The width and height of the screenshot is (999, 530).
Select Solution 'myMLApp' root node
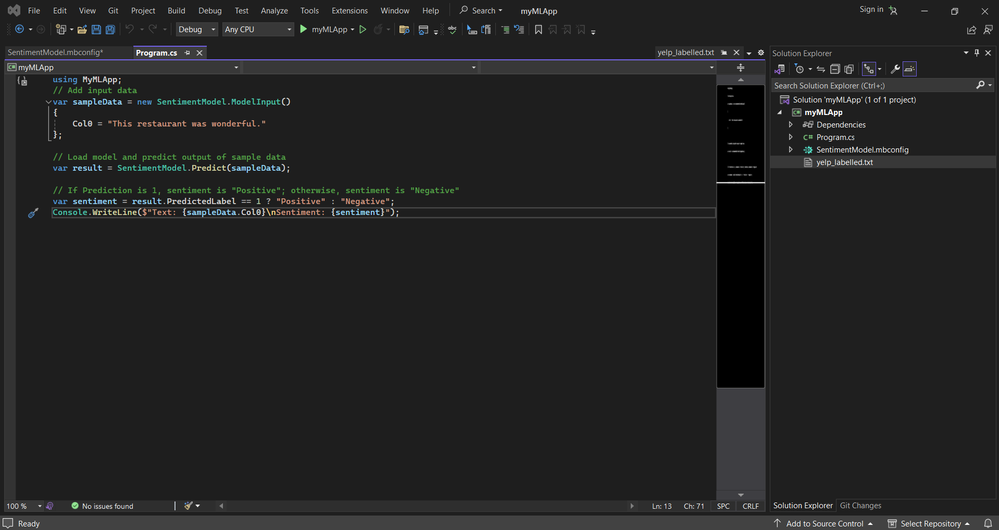click(x=854, y=100)
